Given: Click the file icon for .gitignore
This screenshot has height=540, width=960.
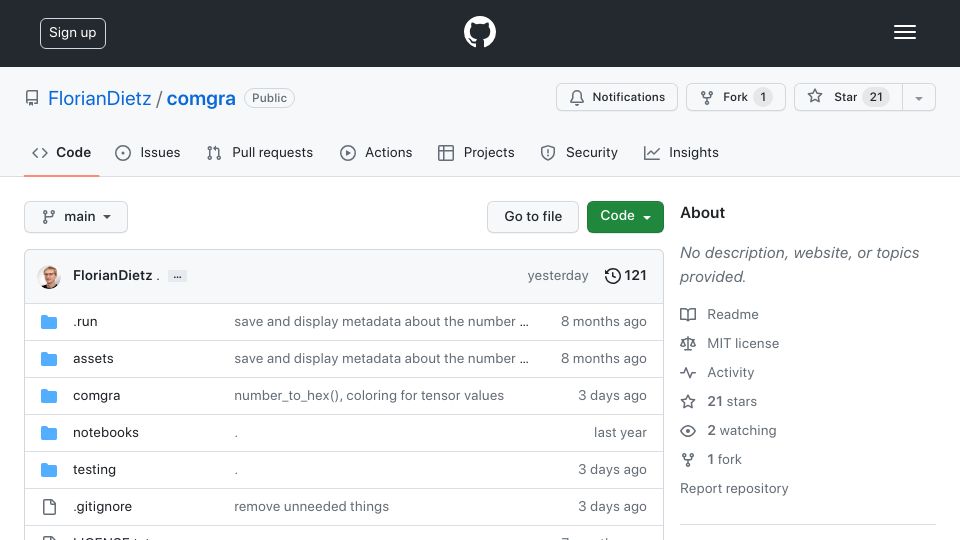Looking at the screenshot, I should (49, 507).
